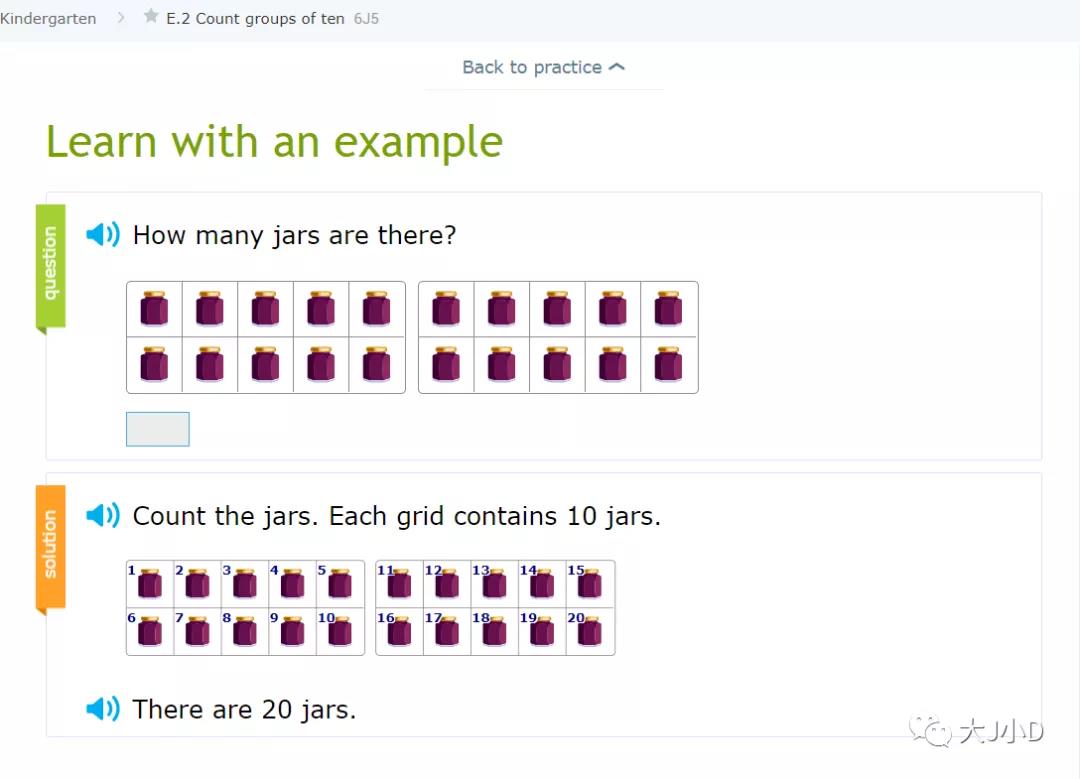Play audio for 'How many jars' question
The width and height of the screenshot is (1080, 779).
tap(102, 235)
